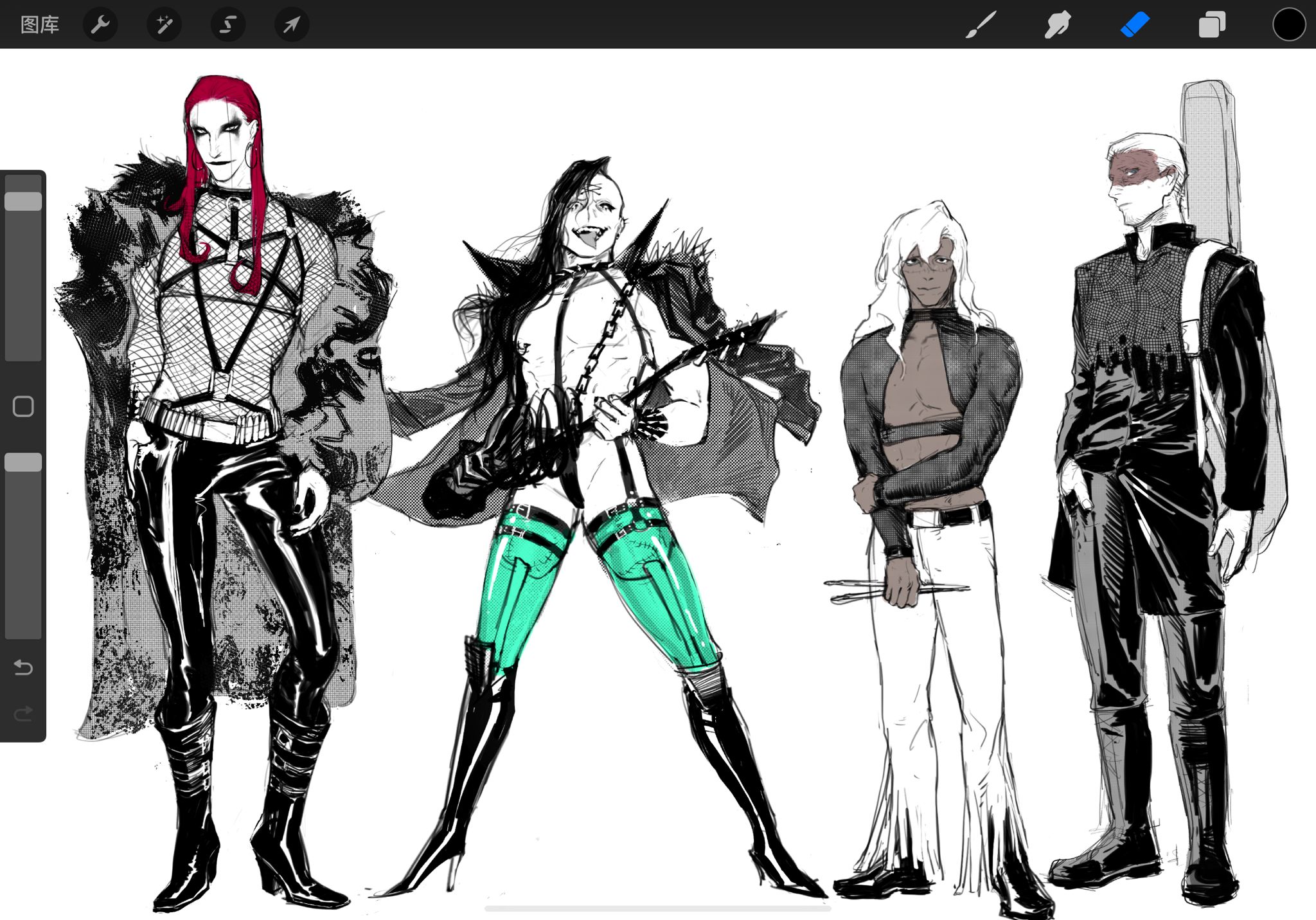Select the Paint brush tool
The height and width of the screenshot is (920, 1316).
pyautogui.click(x=981, y=25)
